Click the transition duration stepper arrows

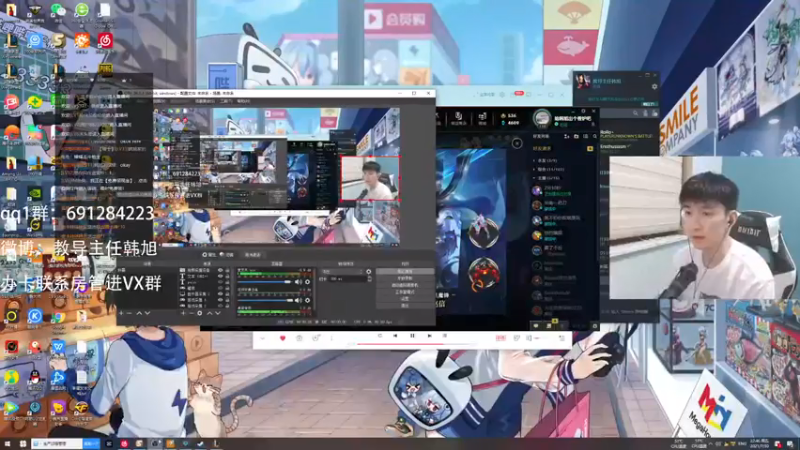pos(369,279)
